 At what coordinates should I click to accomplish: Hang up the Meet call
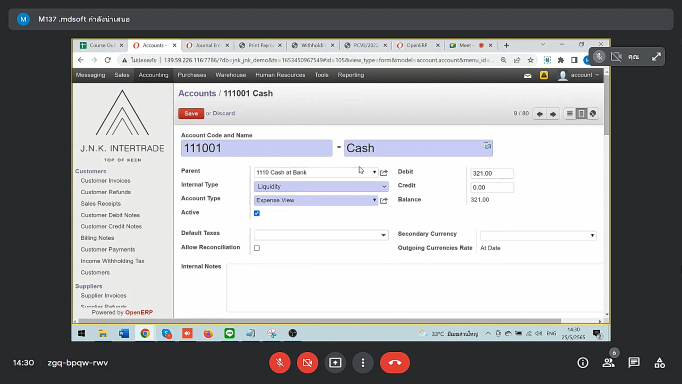[395, 363]
